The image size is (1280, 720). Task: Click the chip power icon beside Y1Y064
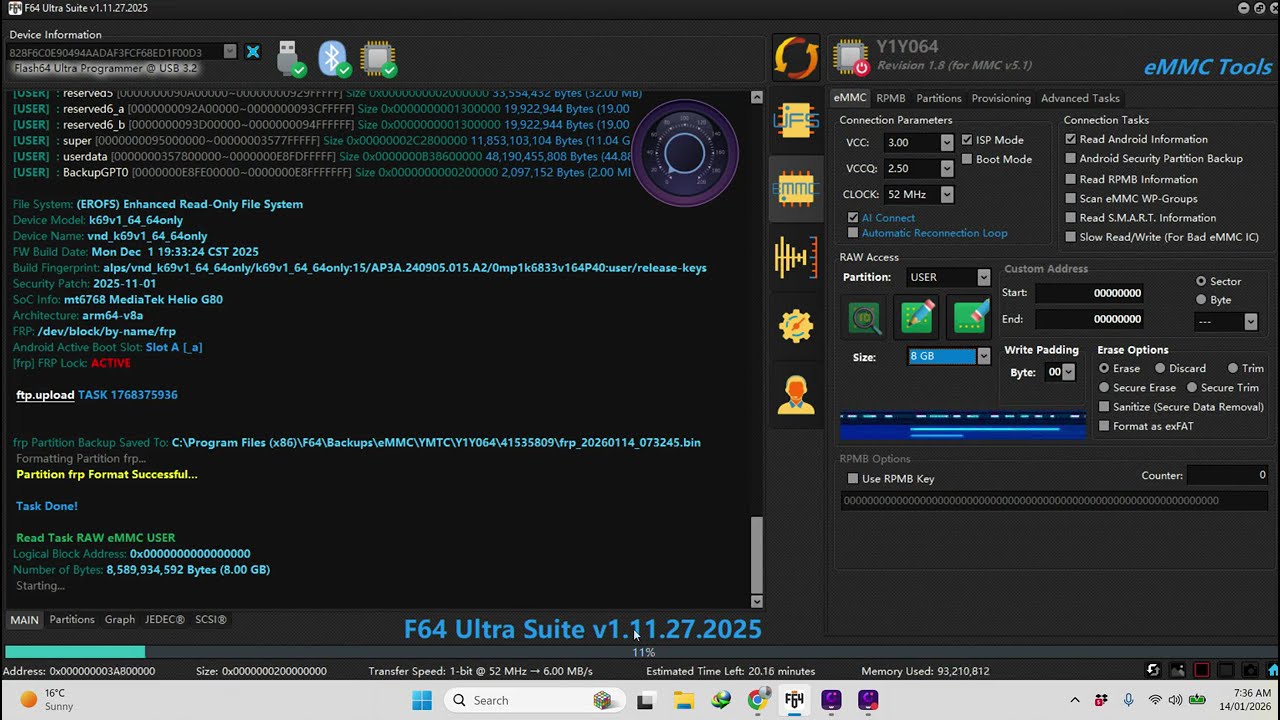point(851,58)
